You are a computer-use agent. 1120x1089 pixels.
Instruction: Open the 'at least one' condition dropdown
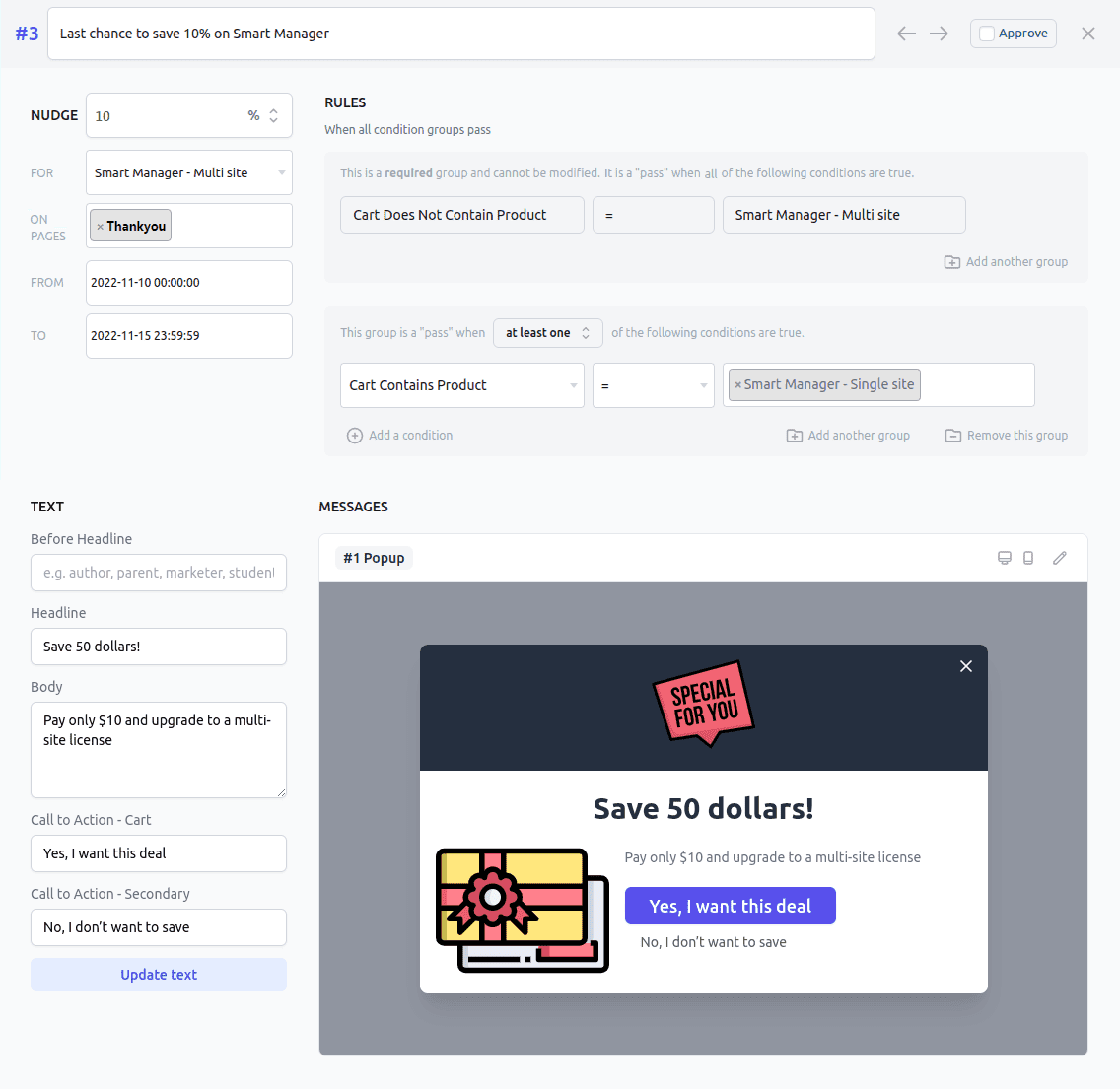547,333
